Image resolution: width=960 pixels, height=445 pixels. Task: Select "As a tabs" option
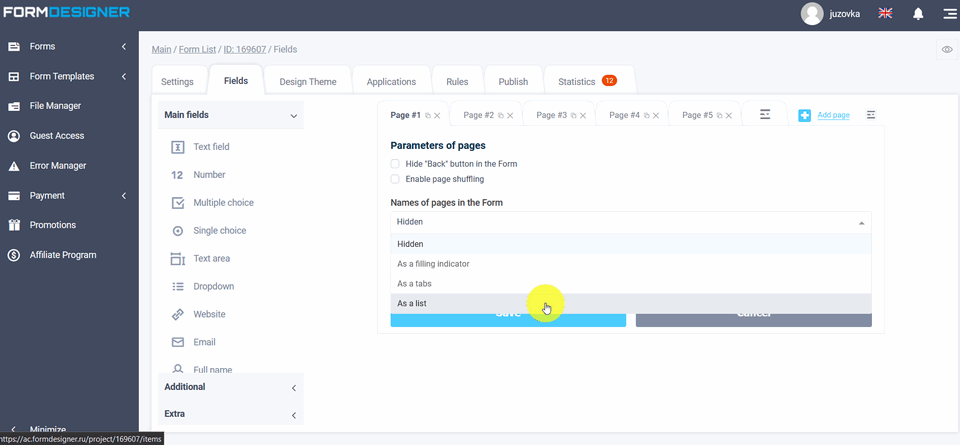(631, 283)
